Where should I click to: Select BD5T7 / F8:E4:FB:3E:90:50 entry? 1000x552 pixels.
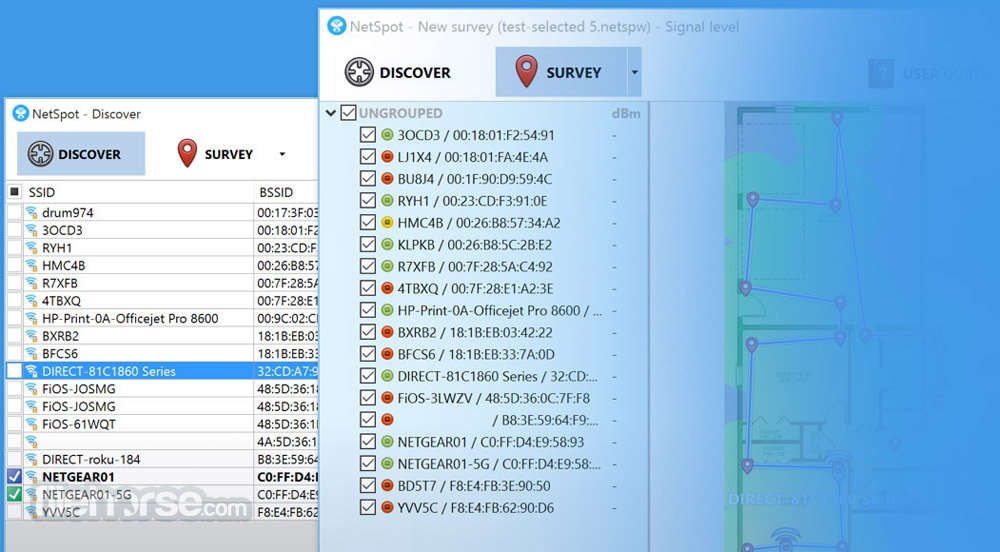474,486
